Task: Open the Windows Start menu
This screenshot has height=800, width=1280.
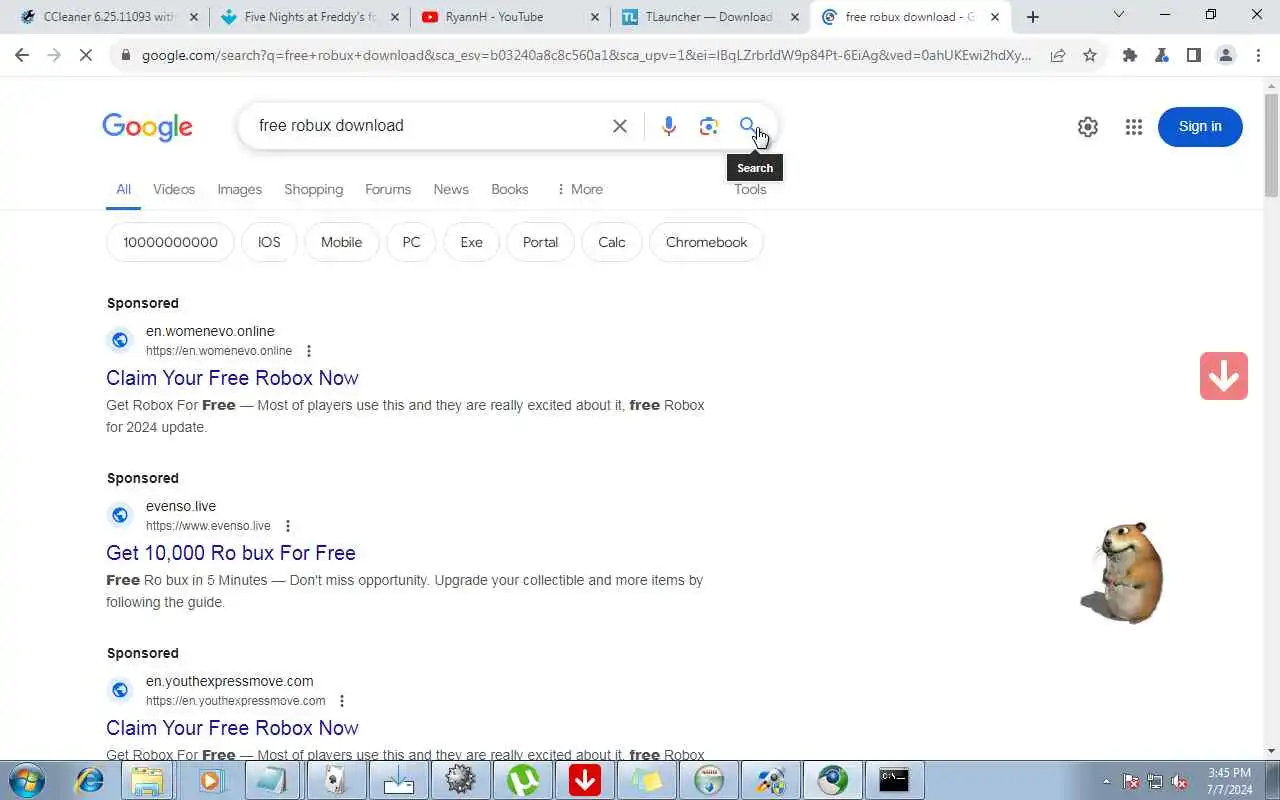Action: (26, 780)
